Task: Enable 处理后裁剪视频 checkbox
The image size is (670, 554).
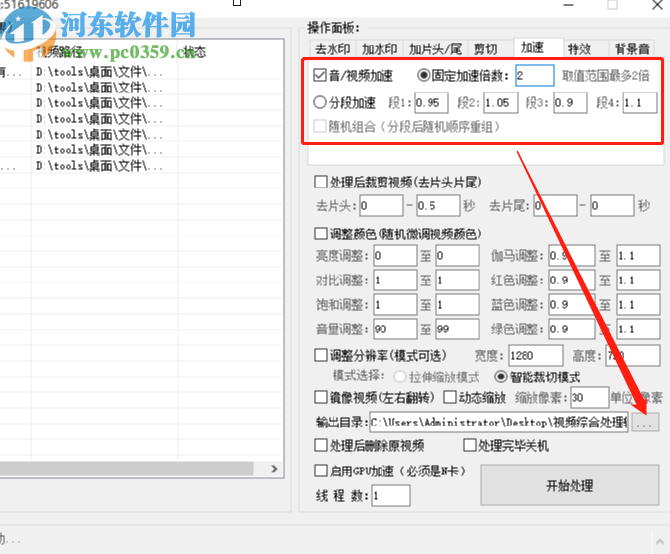Action: click(320, 182)
